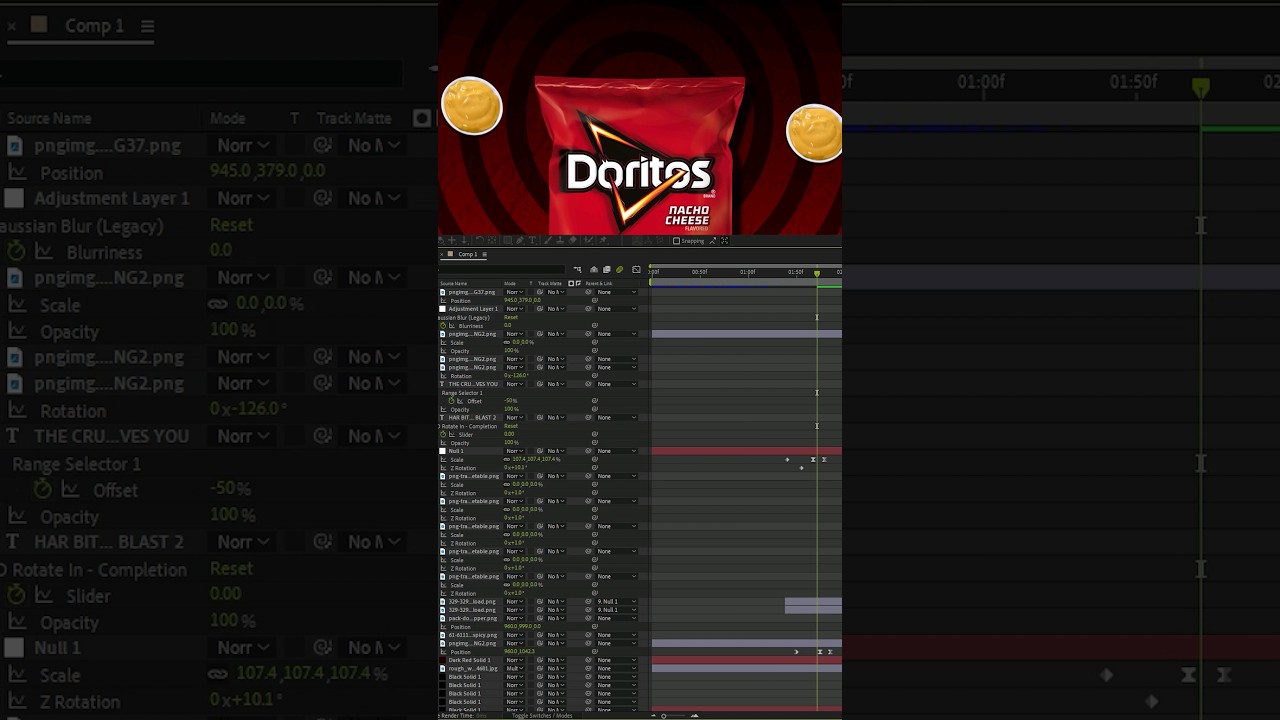Click the Null 1 Scale value 107.4
Viewport: 1280px width, 720px height.
(518, 460)
